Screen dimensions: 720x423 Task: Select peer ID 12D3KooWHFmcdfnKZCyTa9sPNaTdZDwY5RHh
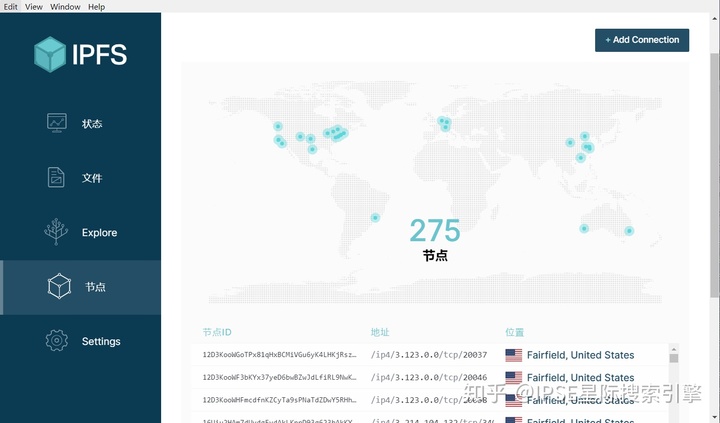point(279,400)
